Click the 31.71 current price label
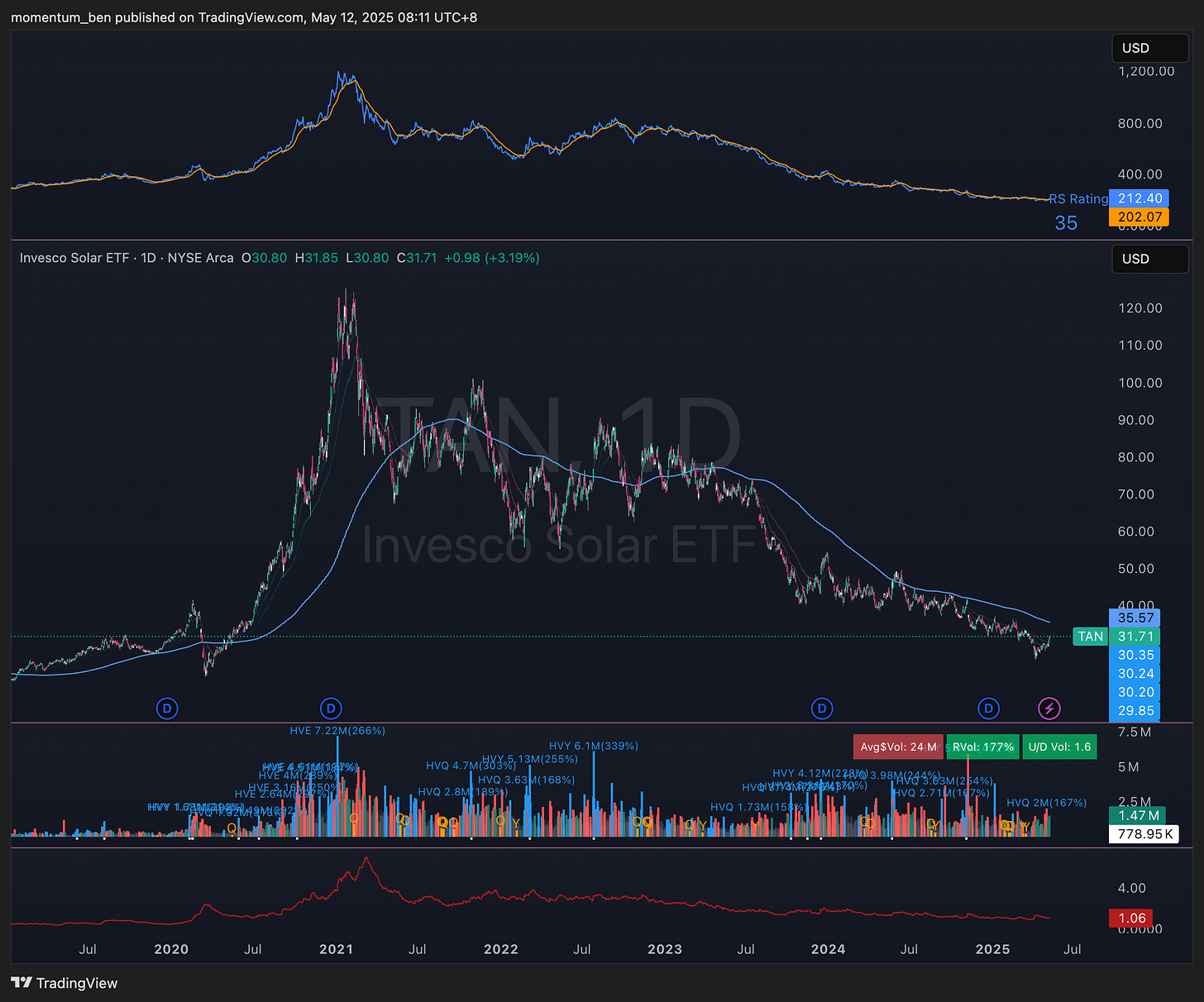1204x1002 pixels. 1135,637
